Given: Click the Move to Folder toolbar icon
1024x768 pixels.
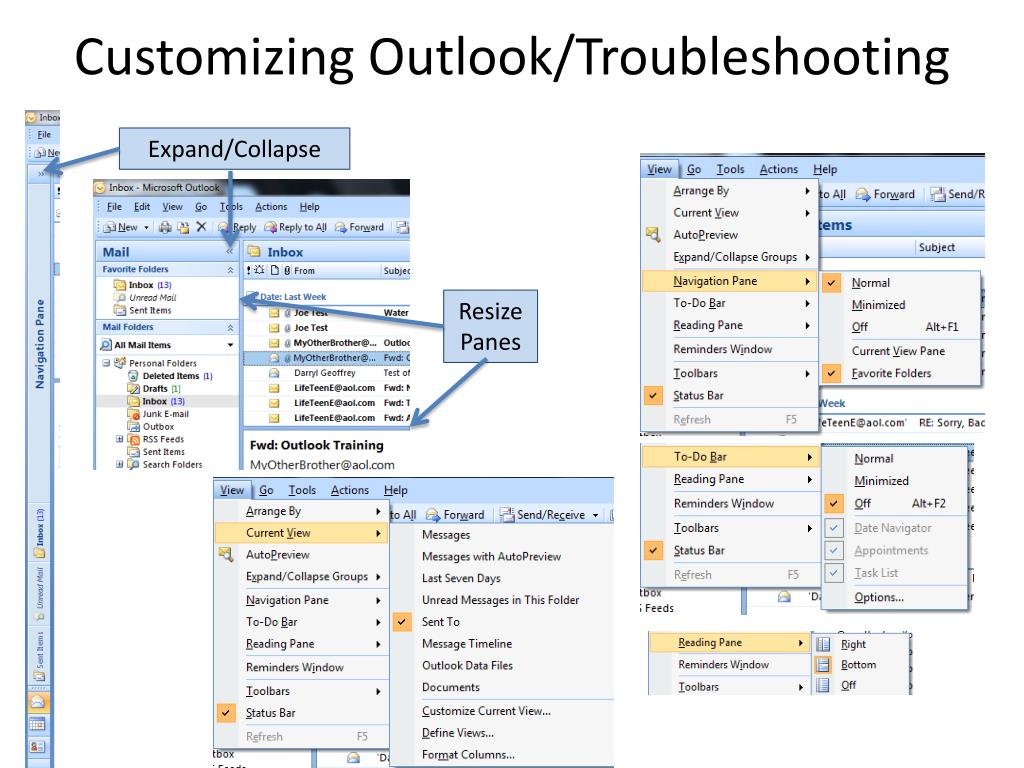Looking at the screenshot, I should pyautogui.click(x=184, y=227).
